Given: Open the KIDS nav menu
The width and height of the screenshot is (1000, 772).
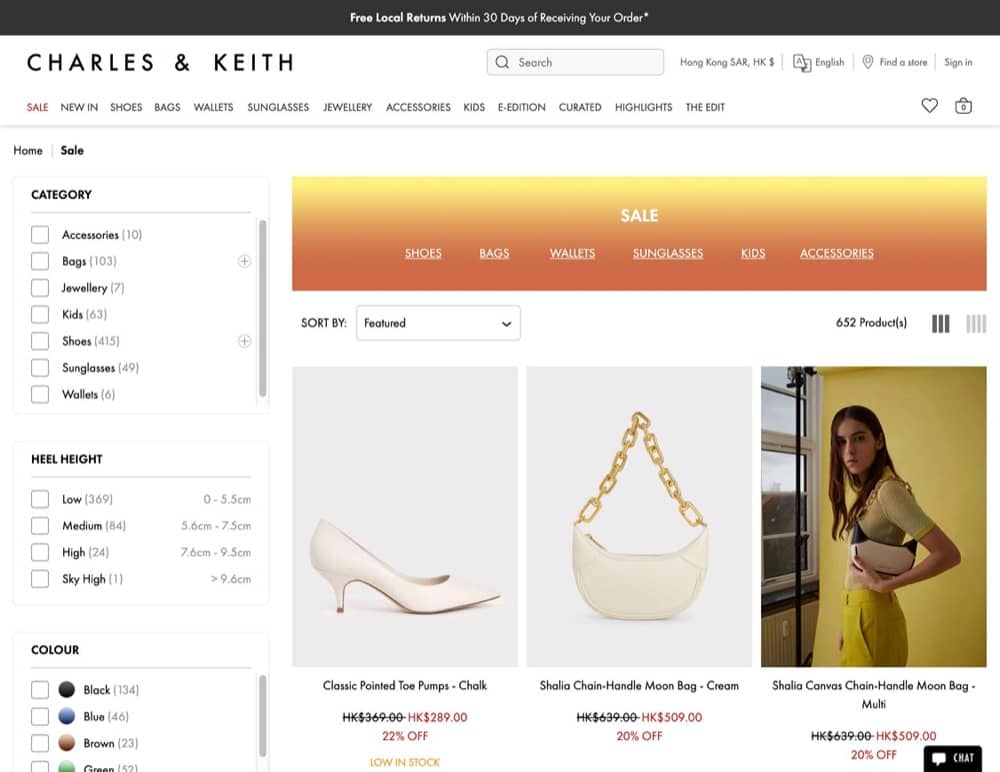Looking at the screenshot, I should [x=474, y=107].
